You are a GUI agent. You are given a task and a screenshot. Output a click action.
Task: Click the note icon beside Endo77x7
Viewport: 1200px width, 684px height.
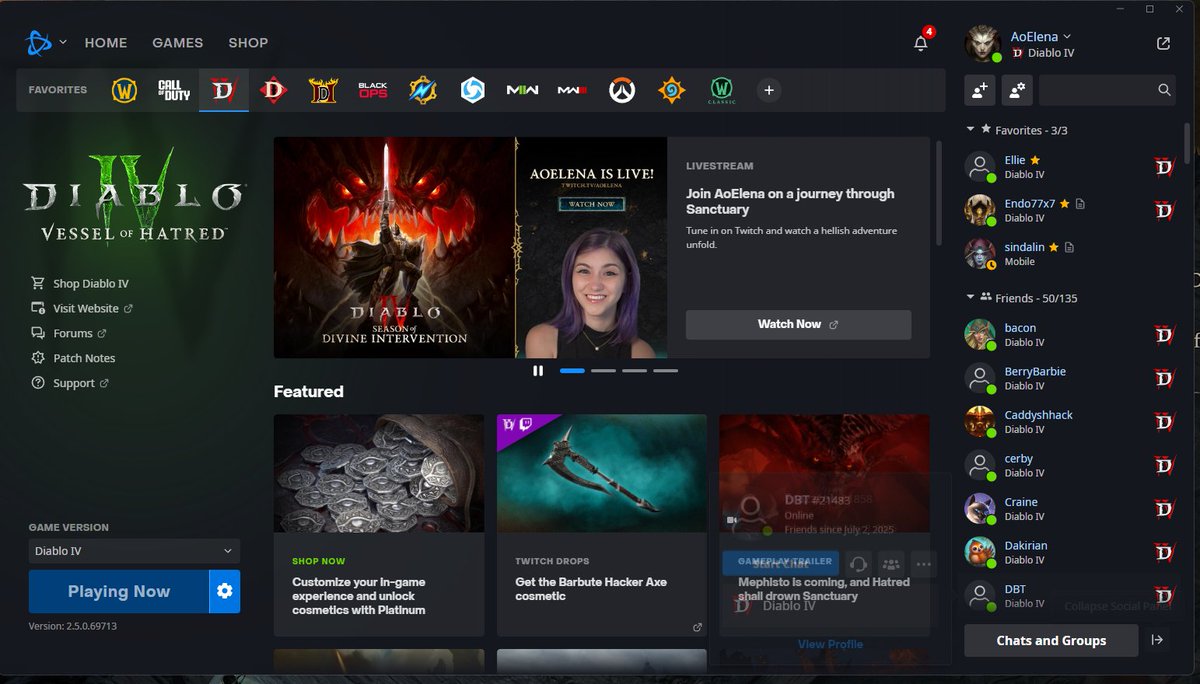(x=1080, y=204)
